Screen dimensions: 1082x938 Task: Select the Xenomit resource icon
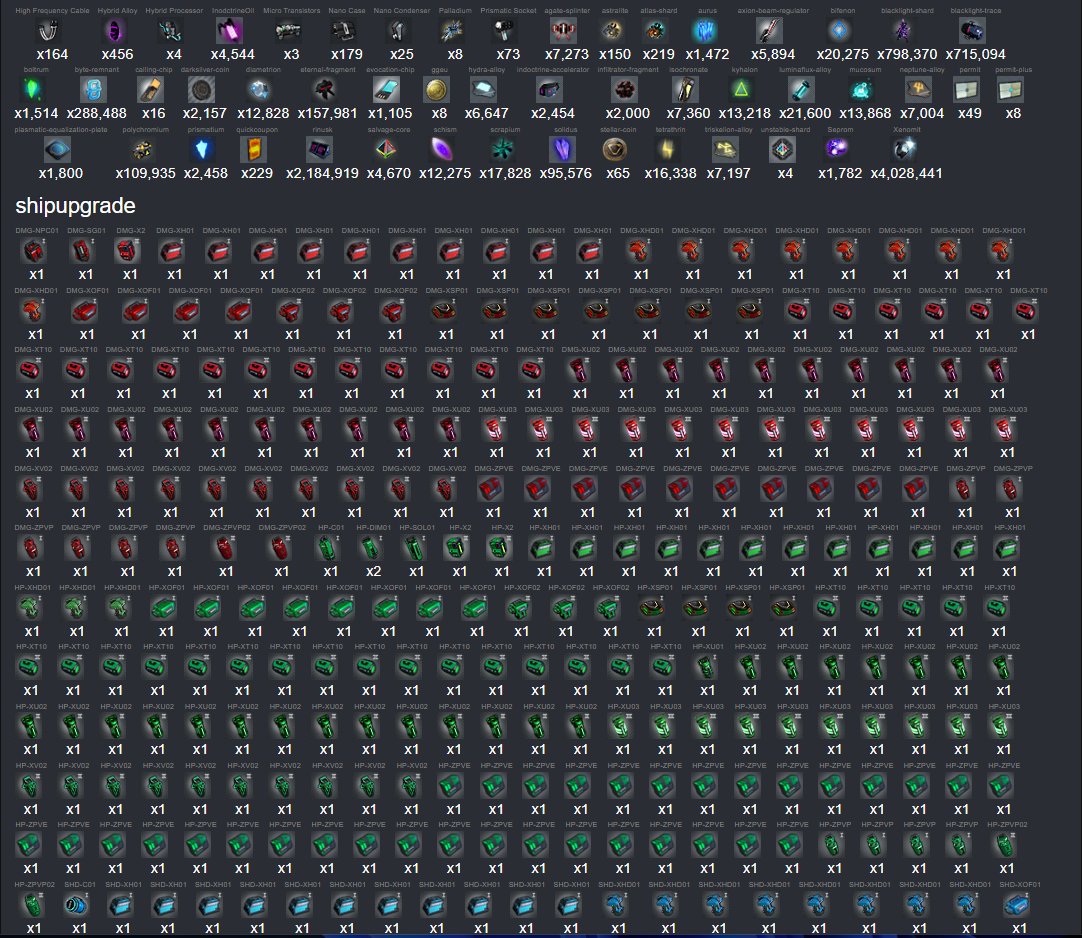pyautogui.click(x=905, y=150)
